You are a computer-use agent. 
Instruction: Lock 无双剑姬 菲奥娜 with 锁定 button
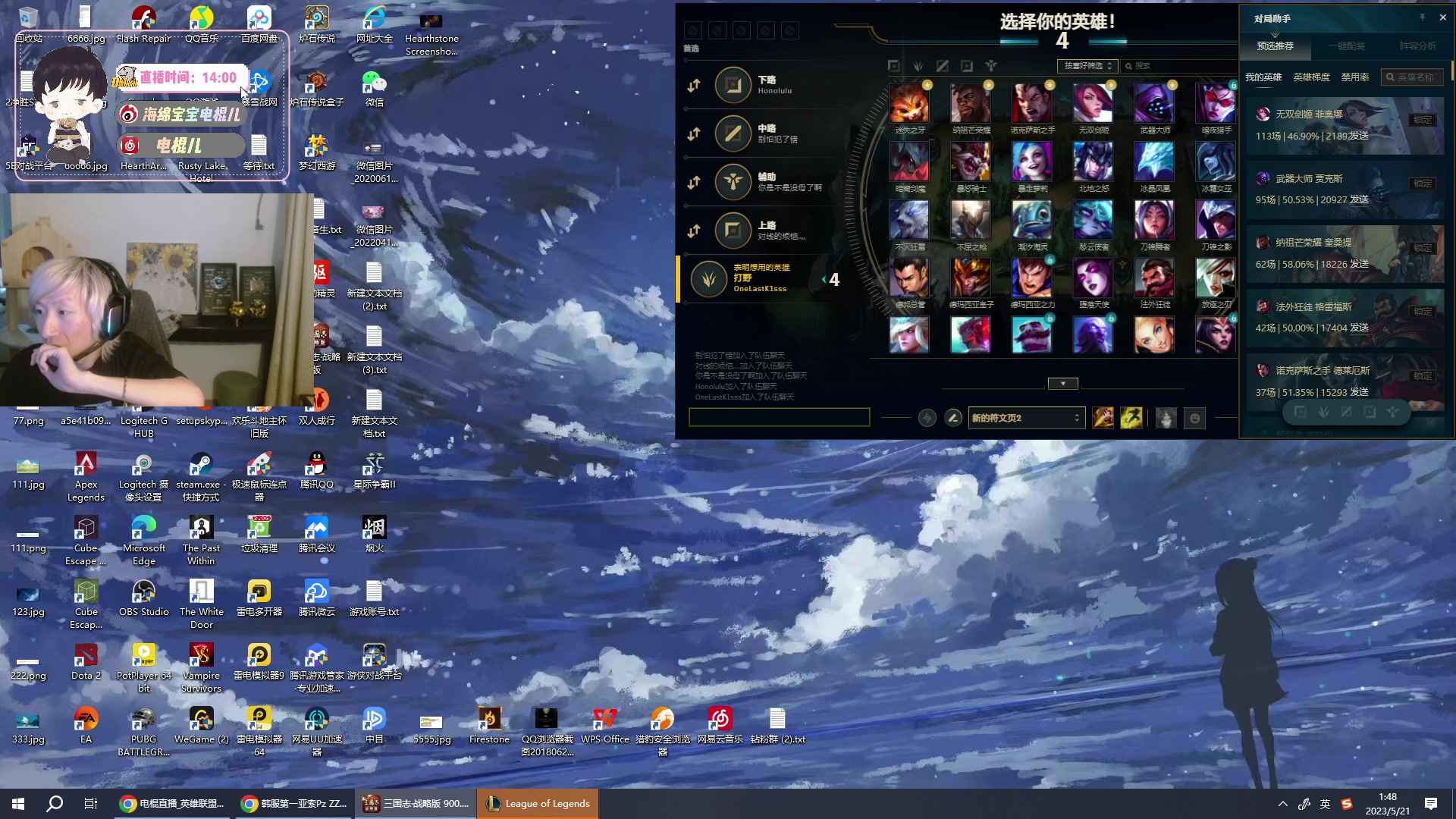click(x=1423, y=120)
